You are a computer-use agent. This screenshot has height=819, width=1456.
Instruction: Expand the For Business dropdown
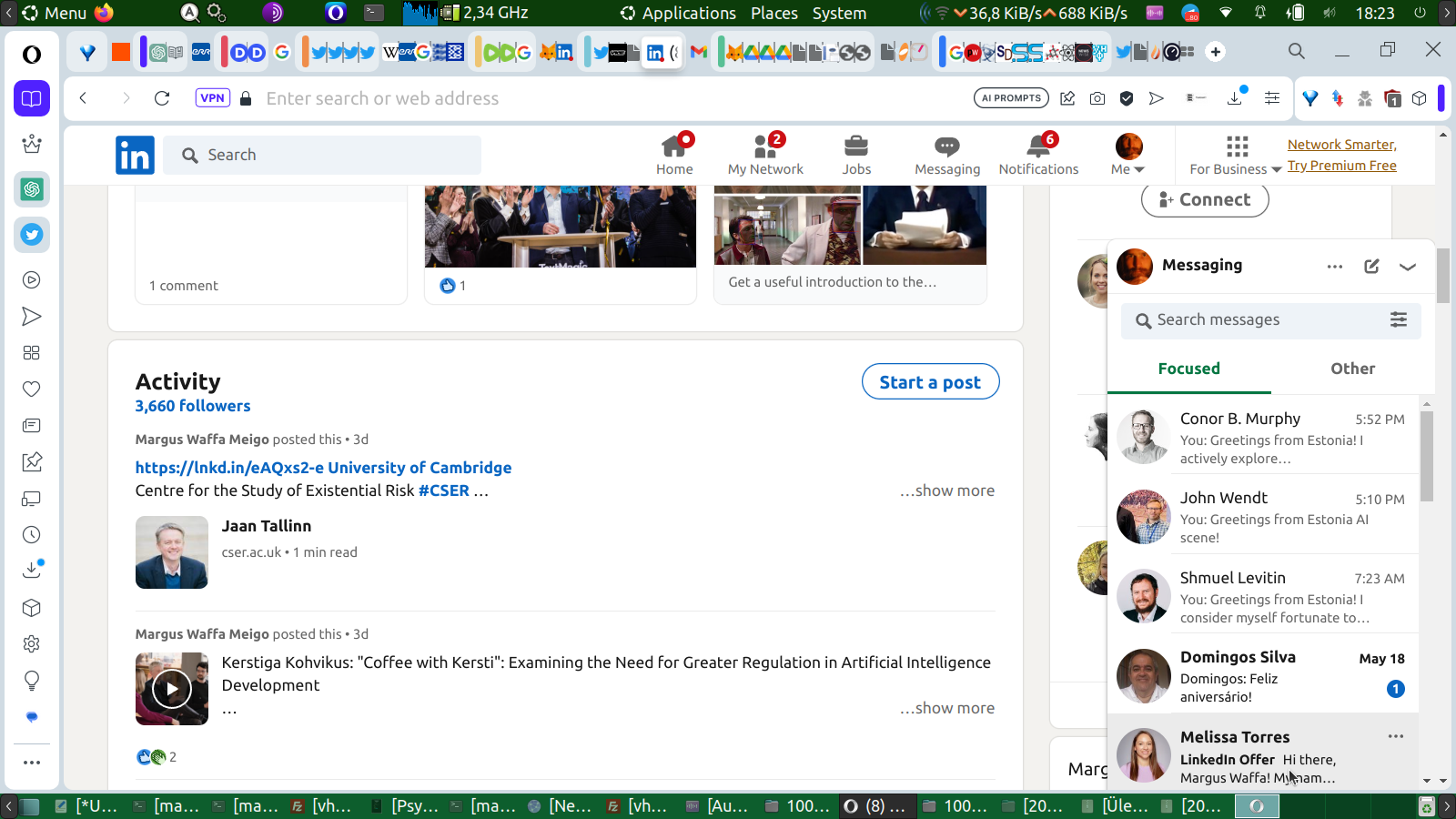(x=1236, y=155)
